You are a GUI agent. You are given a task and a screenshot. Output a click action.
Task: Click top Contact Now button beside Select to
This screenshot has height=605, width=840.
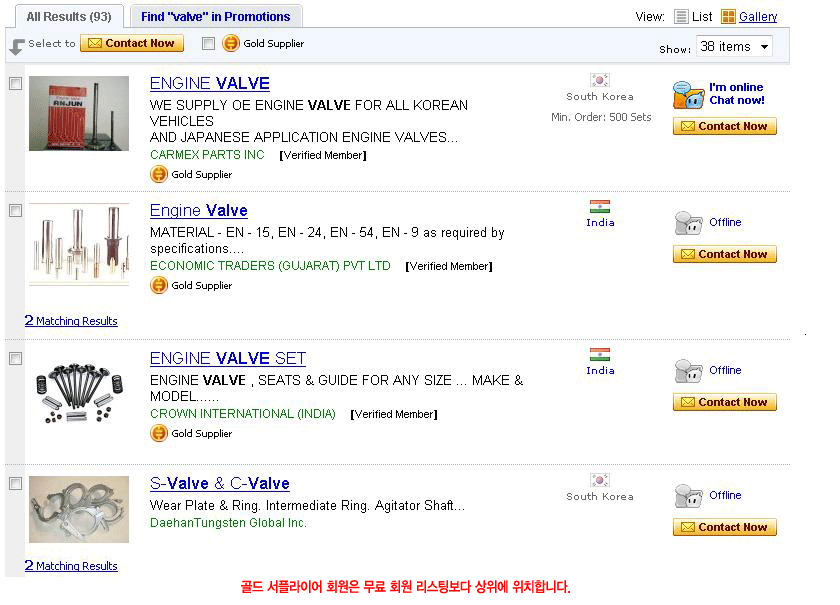coord(132,43)
